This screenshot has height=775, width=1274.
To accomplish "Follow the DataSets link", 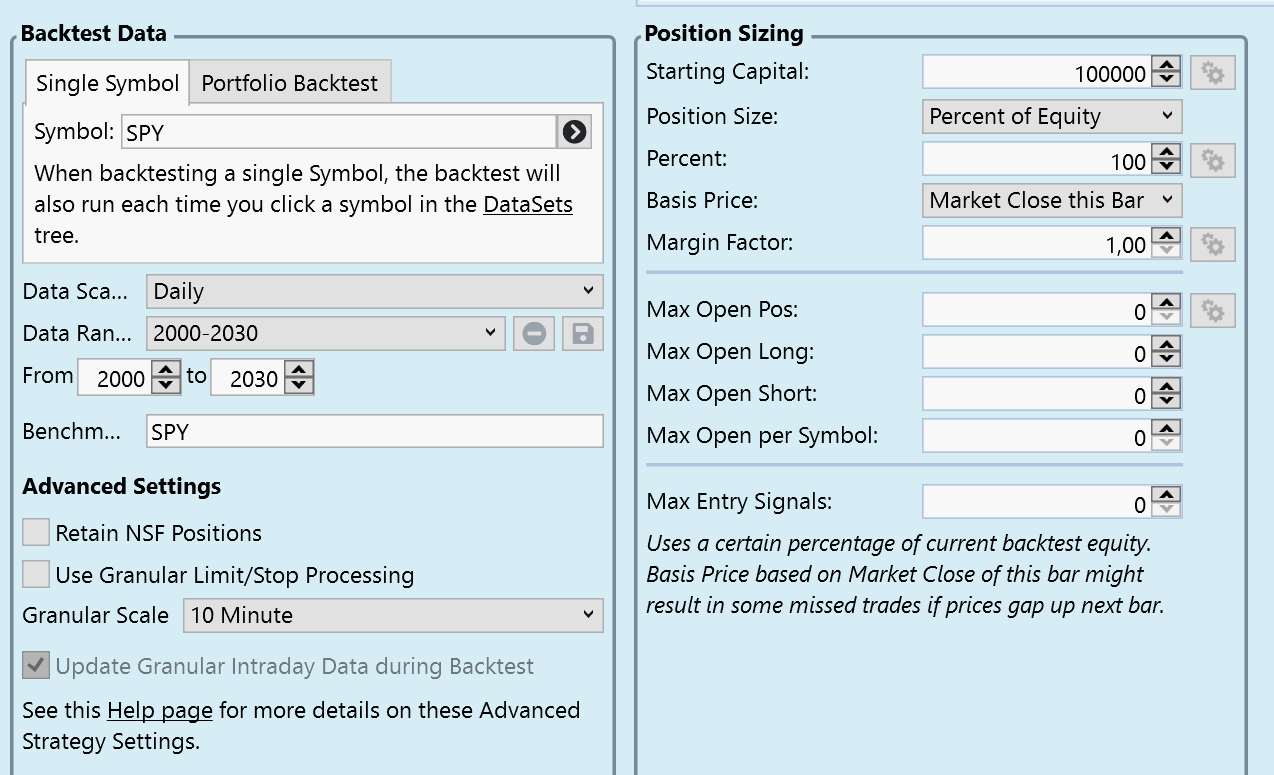I will click(x=528, y=206).
